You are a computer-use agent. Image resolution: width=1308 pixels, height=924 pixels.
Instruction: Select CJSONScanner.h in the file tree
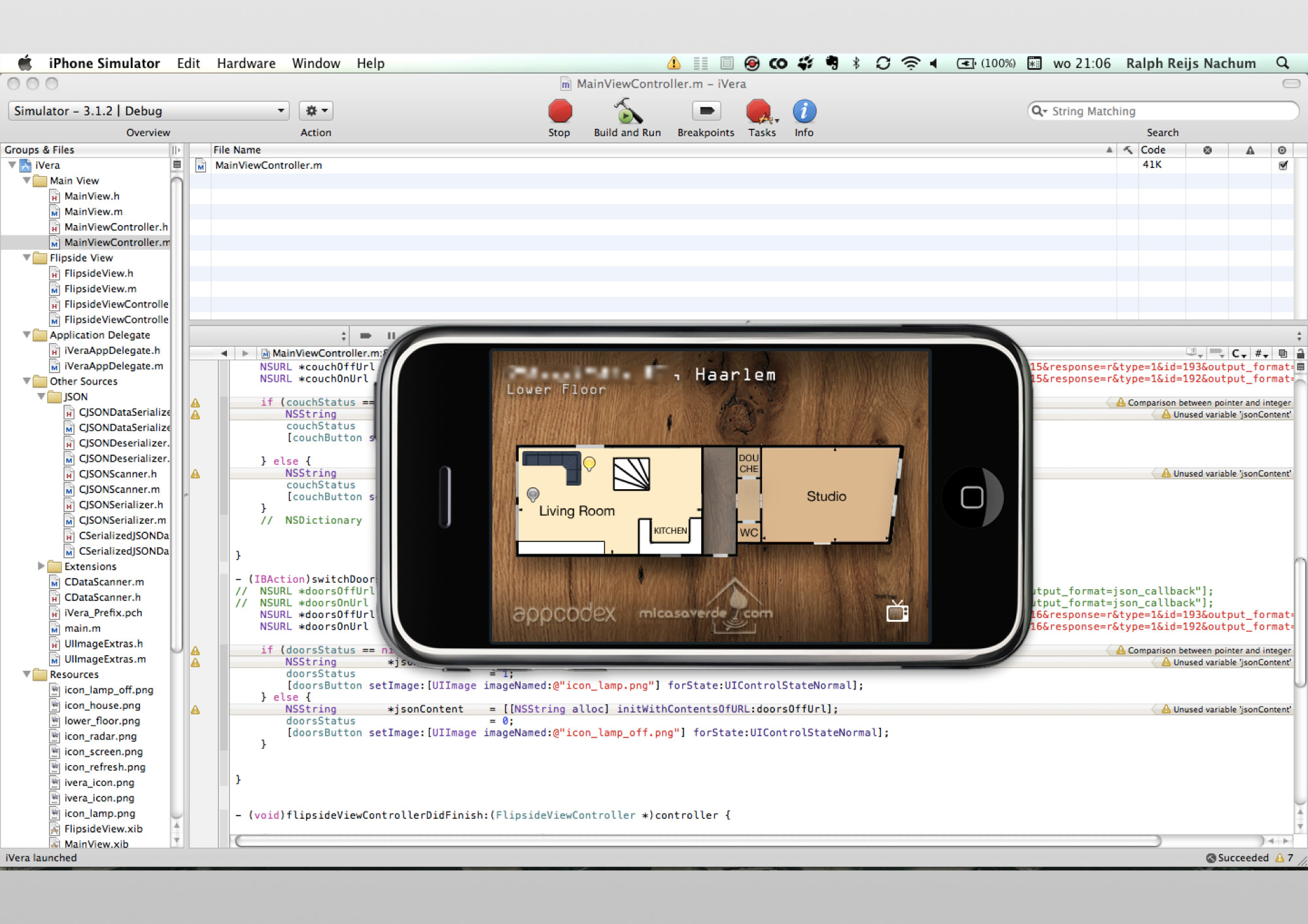tap(117, 474)
